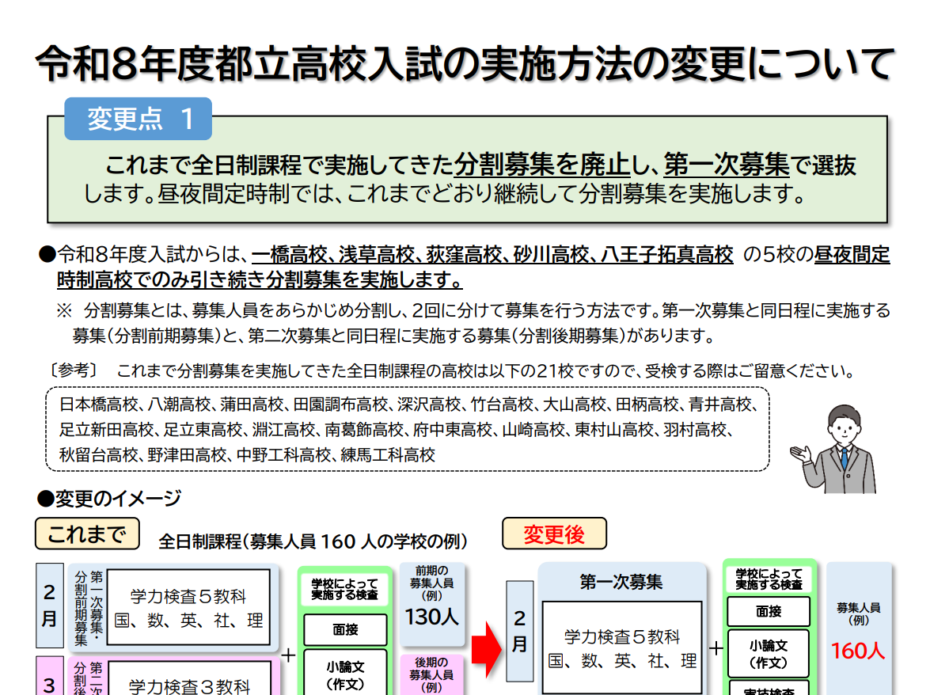Click 学力検査5教科 text in the これまで diagram
930x695 pixels.
pyautogui.click(x=188, y=596)
